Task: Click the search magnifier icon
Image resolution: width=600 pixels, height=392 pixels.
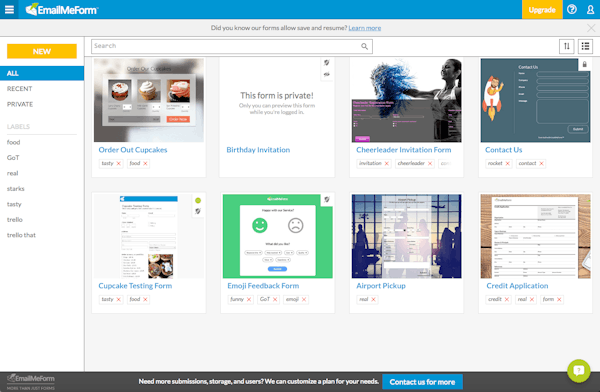Action: pos(364,46)
